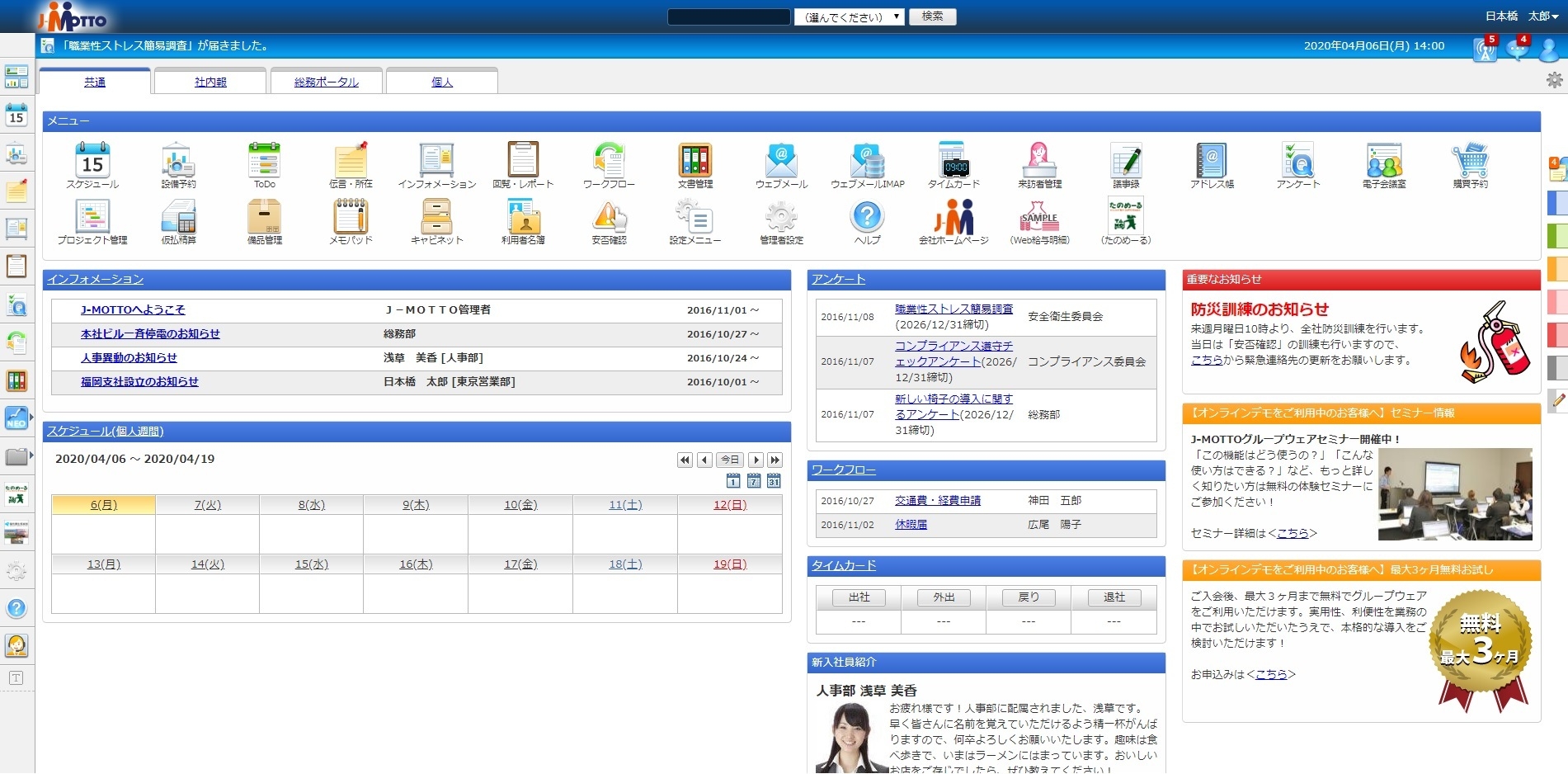1568x774 pixels.
Task: Open the 購買予約 shopping cart icon
Action: pos(1470,160)
